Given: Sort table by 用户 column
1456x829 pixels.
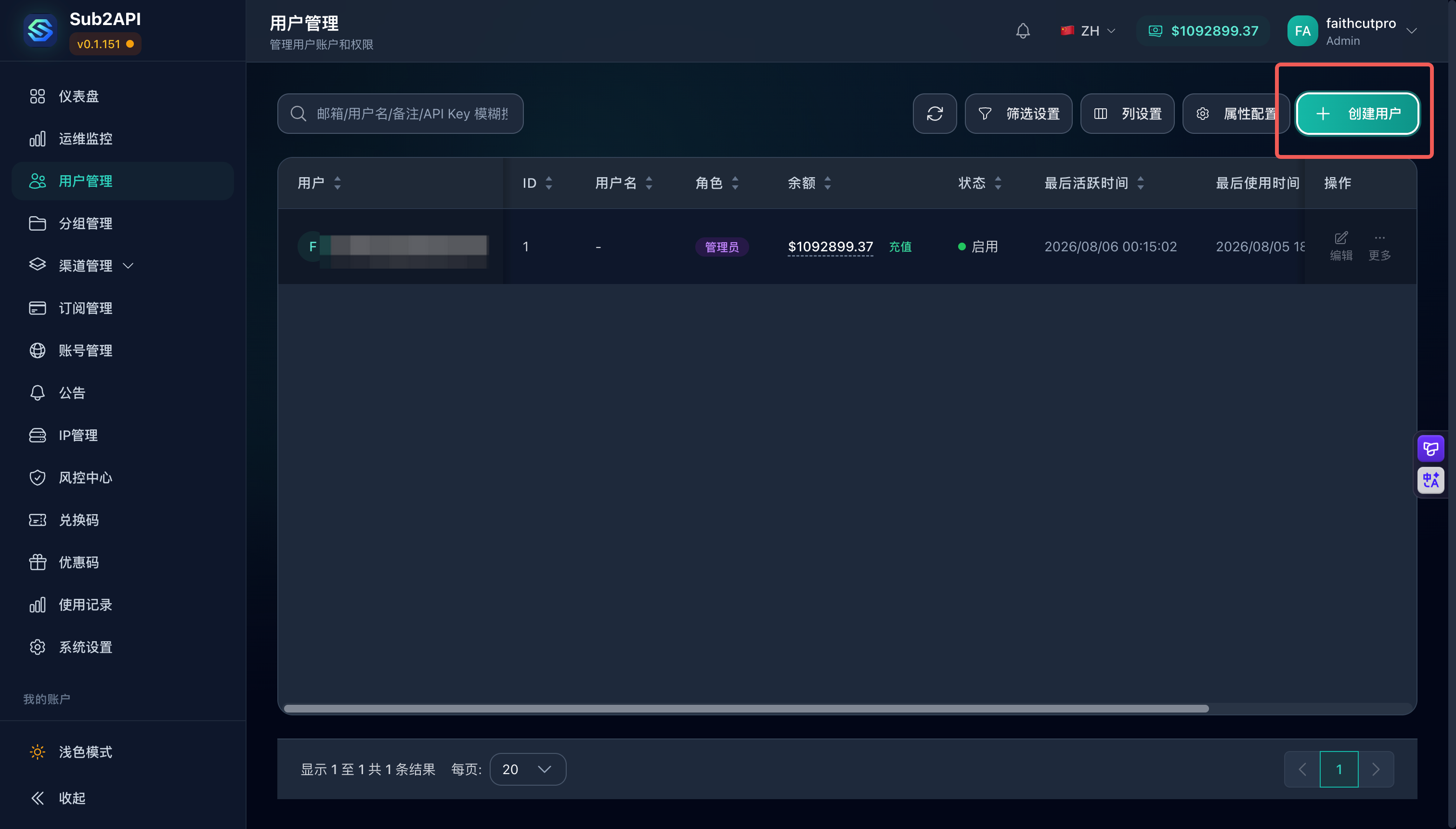Looking at the screenshot, I should (x=319, y=183).
